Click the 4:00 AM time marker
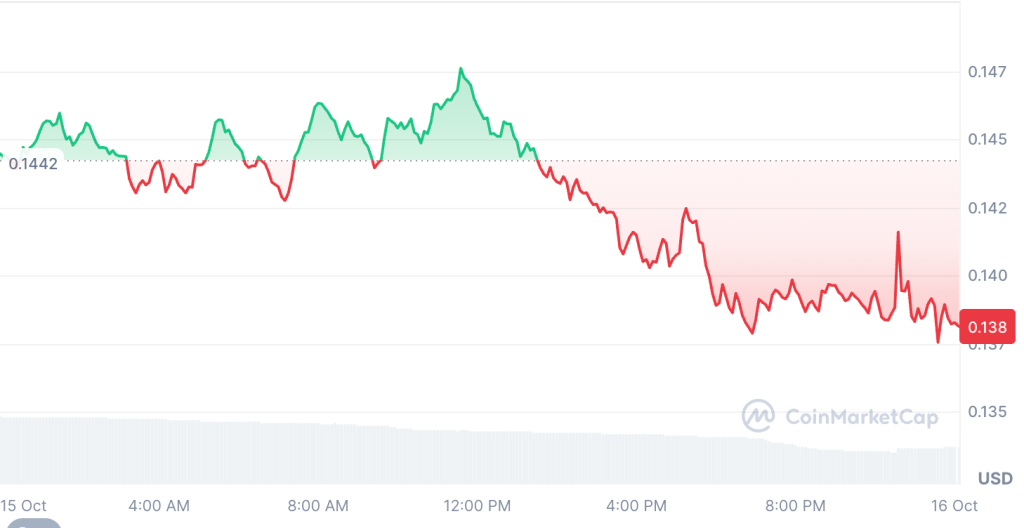The width and height of the screenshot is (1024, 528). coord(160,506)
